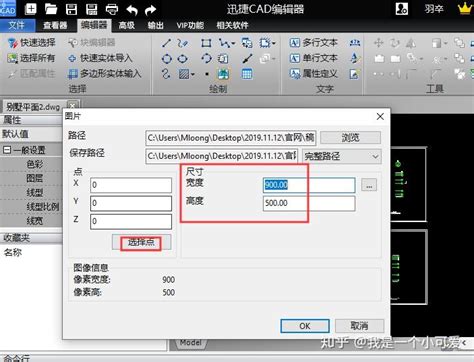Viewport: 474px width, 362px height.
Task: Click Polygon Entity Input
Action: pyautogui.click(x=104, y=74)
